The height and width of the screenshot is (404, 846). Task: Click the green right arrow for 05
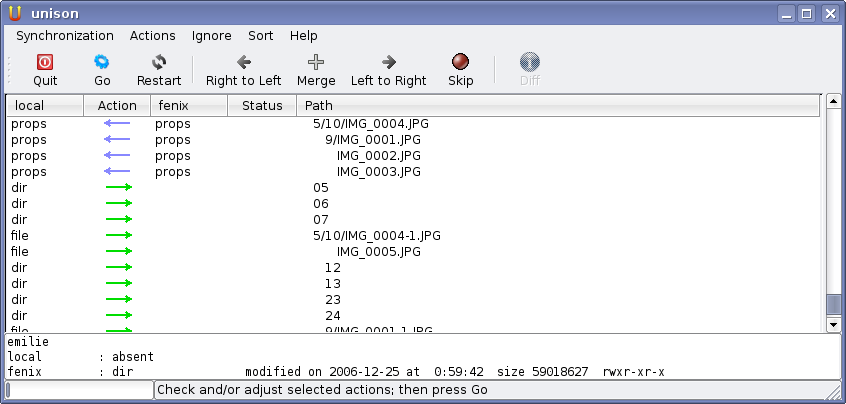point(119,188)
